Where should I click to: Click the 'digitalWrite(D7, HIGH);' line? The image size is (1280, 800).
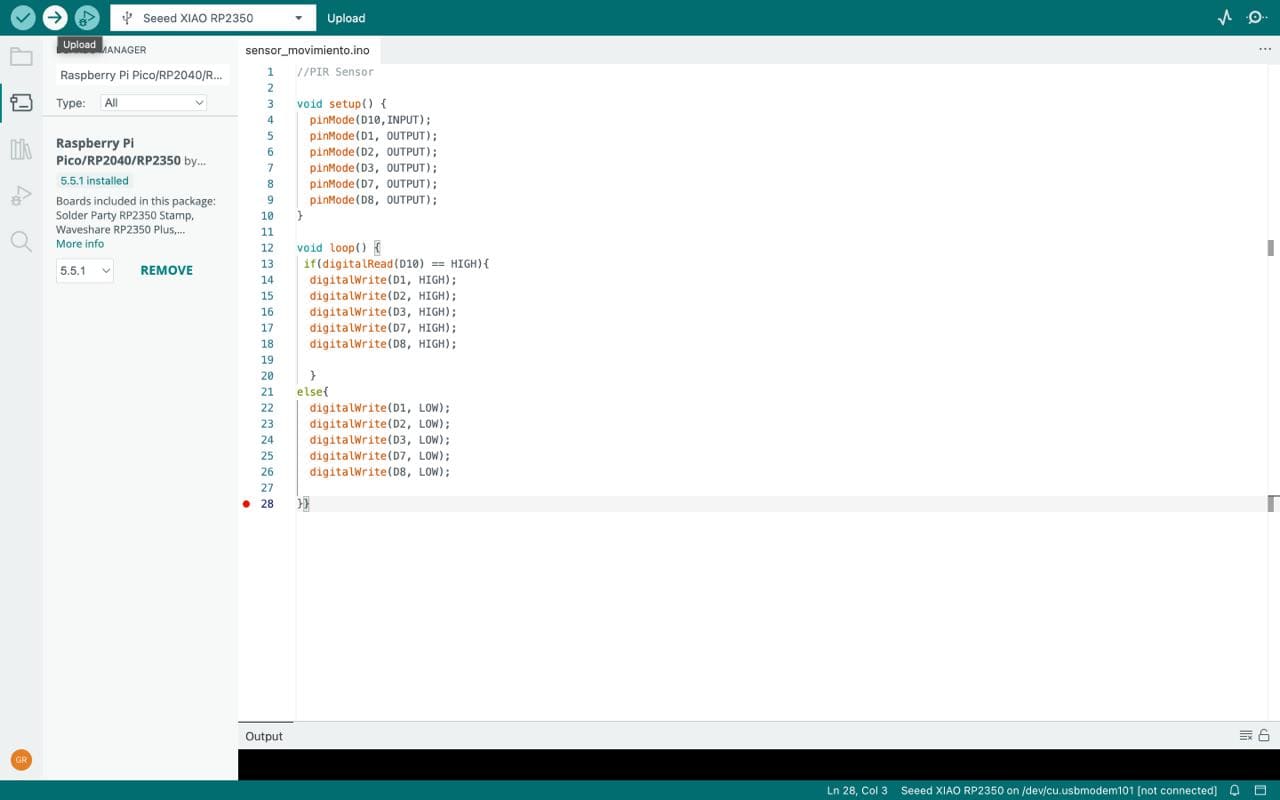tap(383, 328)
